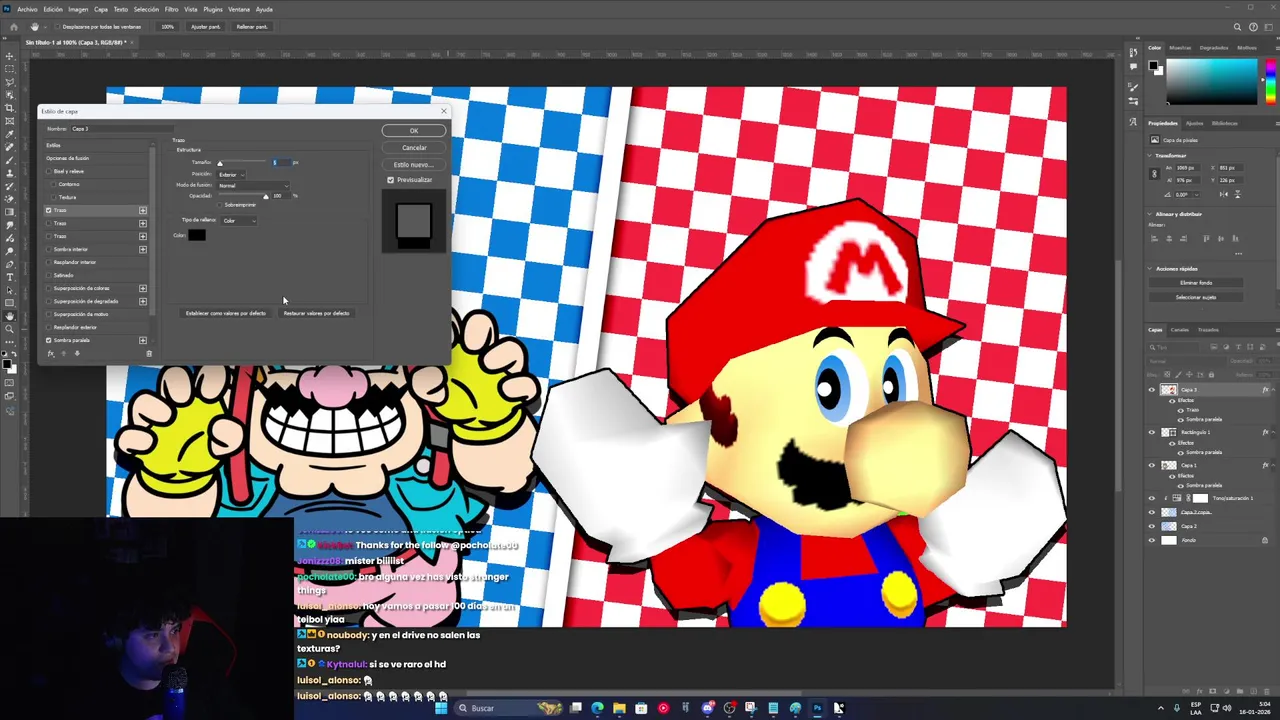Collapse Capa 1 layer effects arrow
This screenshot has height=720, width=1280.
pos(1274,465)
